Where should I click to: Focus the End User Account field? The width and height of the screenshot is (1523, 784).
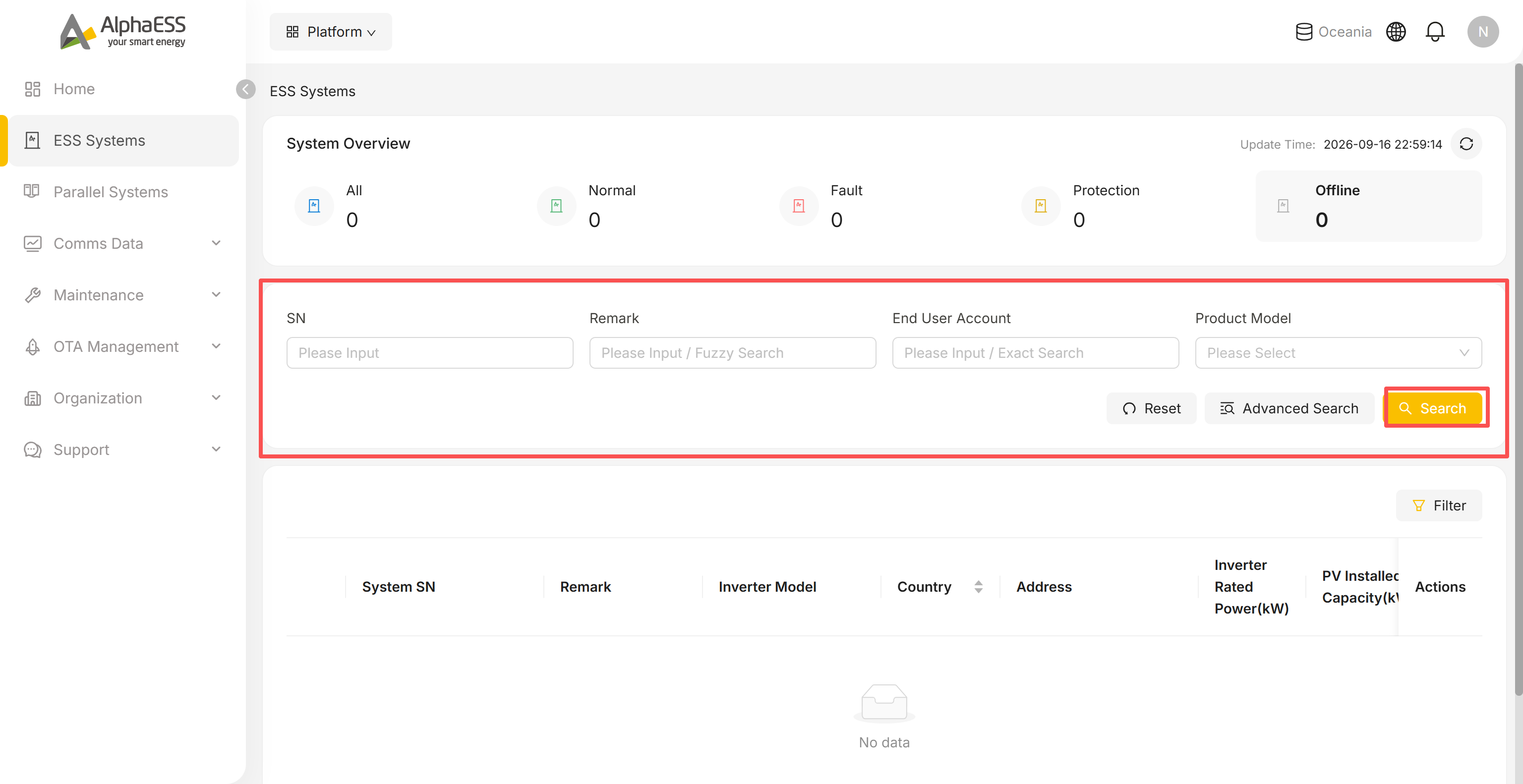click(x=1035, y=353)
